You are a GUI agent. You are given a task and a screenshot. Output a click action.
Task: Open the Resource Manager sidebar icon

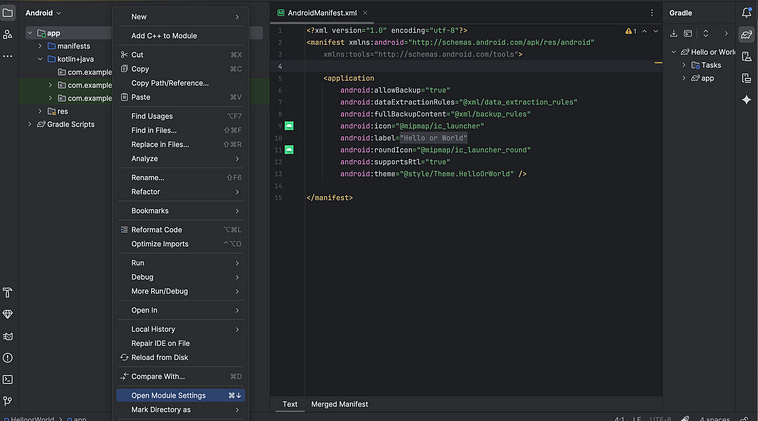click(8, 34)
